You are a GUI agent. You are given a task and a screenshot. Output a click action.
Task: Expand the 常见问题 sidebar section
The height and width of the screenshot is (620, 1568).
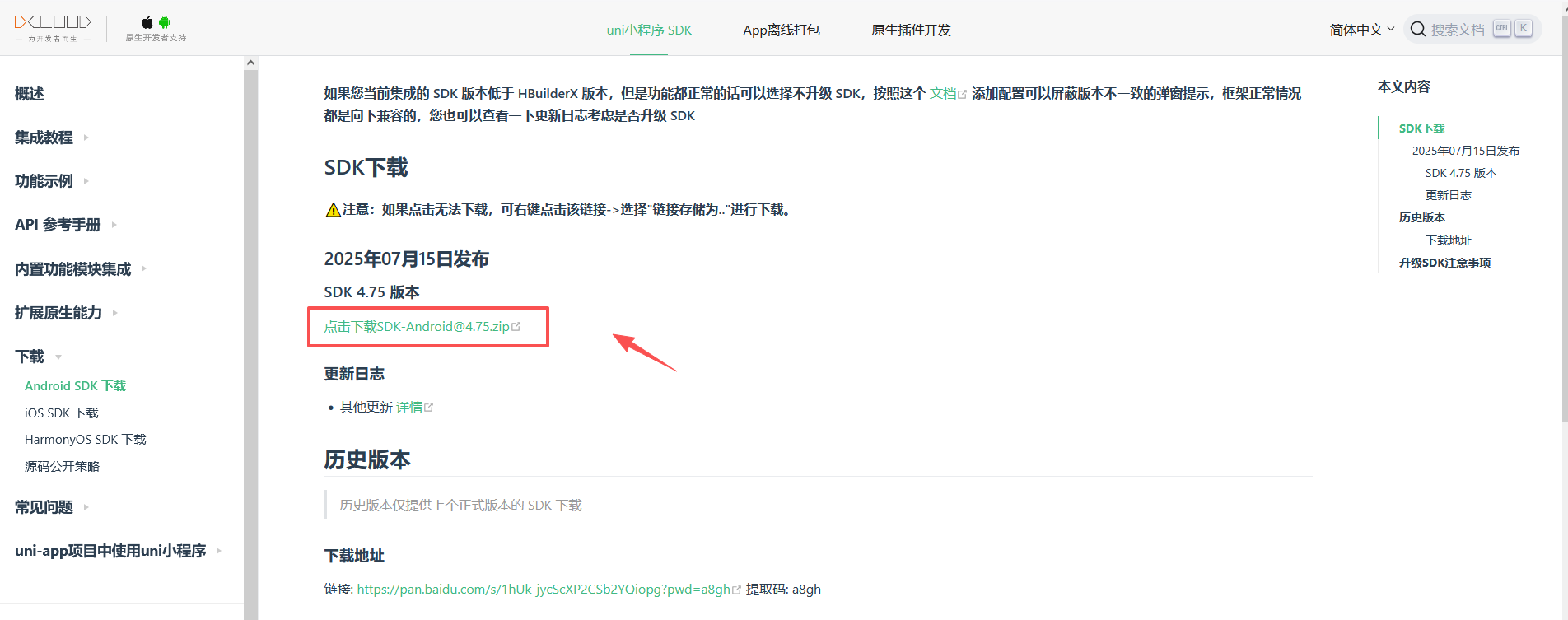pos(51,507)
